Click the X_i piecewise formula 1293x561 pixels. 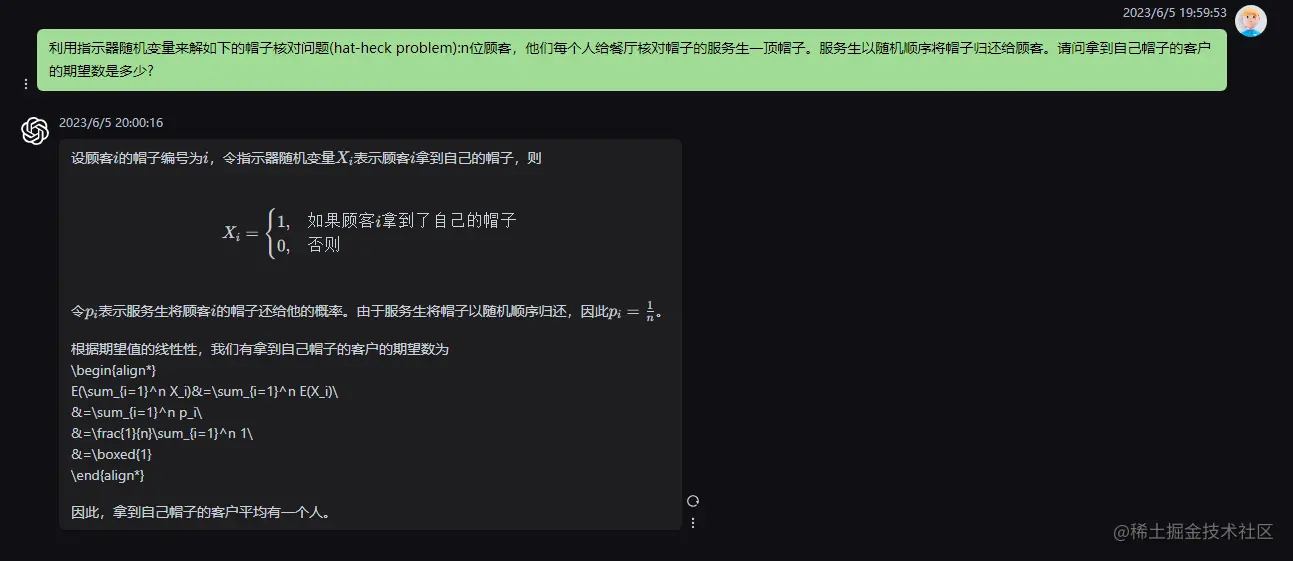pyautogui.click(x=369, y=233)
